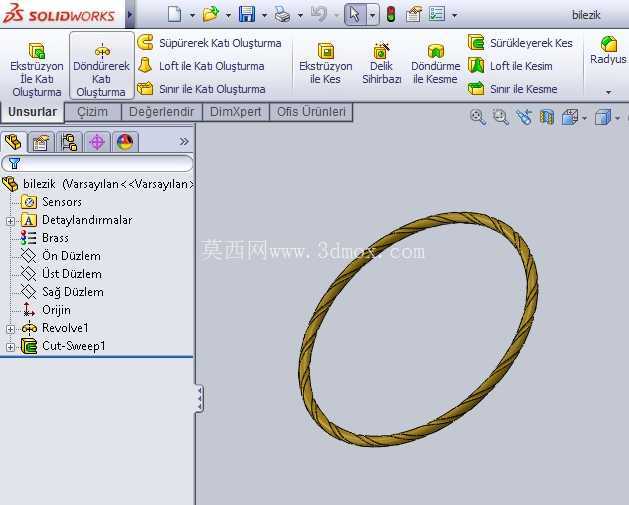Screen dimensions: 629x505
Task: Select the Sensors folder
Action: 51,202
